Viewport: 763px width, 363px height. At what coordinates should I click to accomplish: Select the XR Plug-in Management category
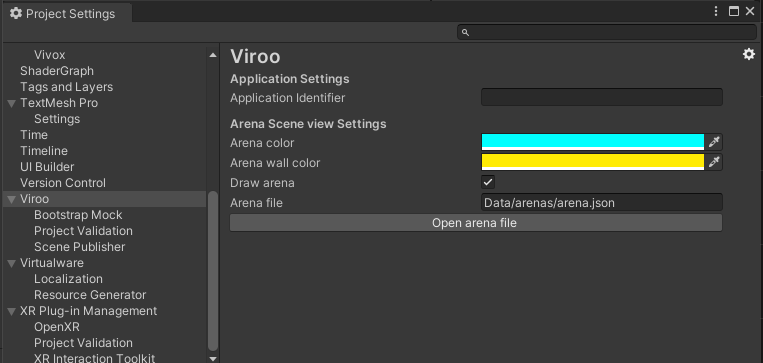click(89, 311)
